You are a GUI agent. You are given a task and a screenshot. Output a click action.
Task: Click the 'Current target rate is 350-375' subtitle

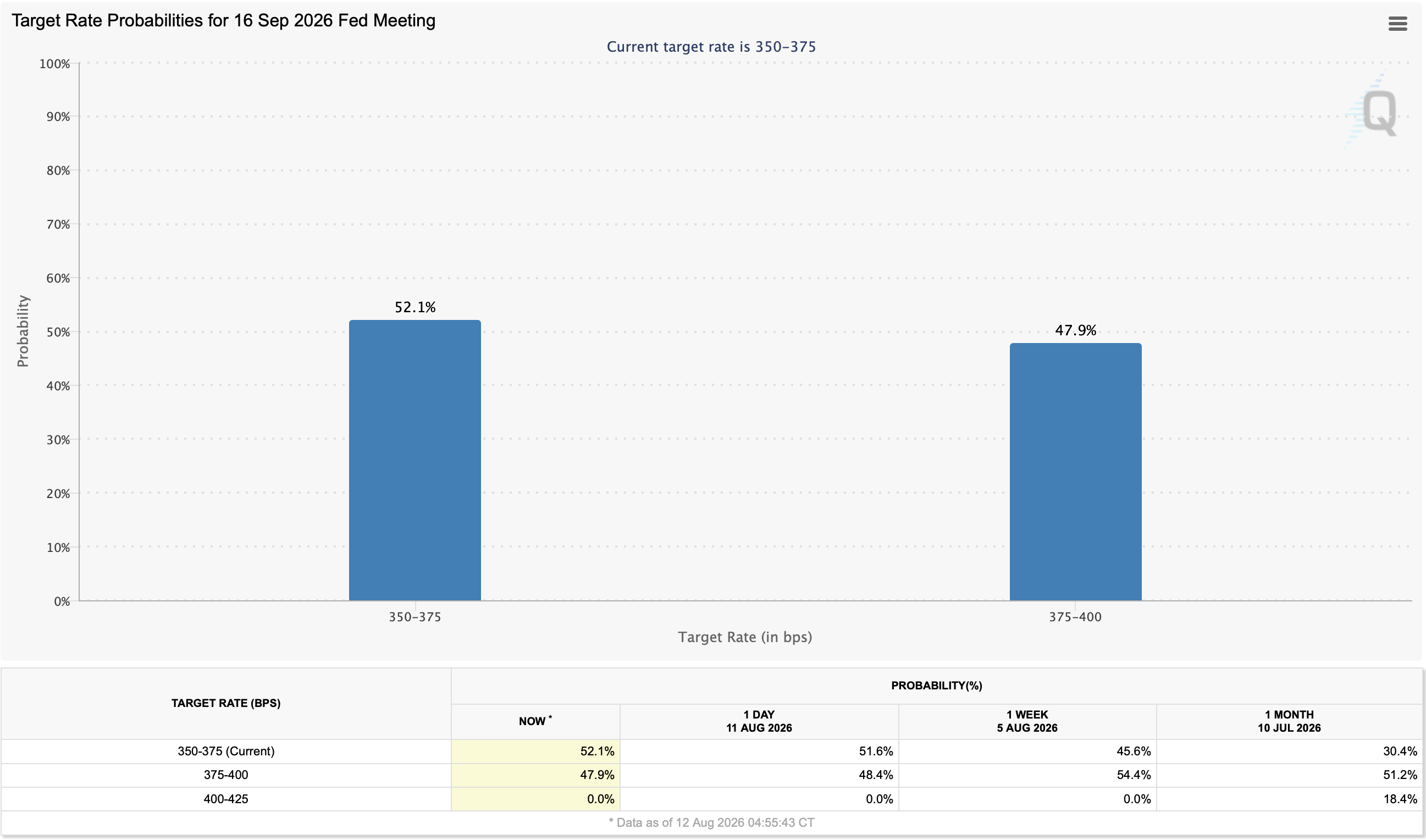tap(711, 46)
